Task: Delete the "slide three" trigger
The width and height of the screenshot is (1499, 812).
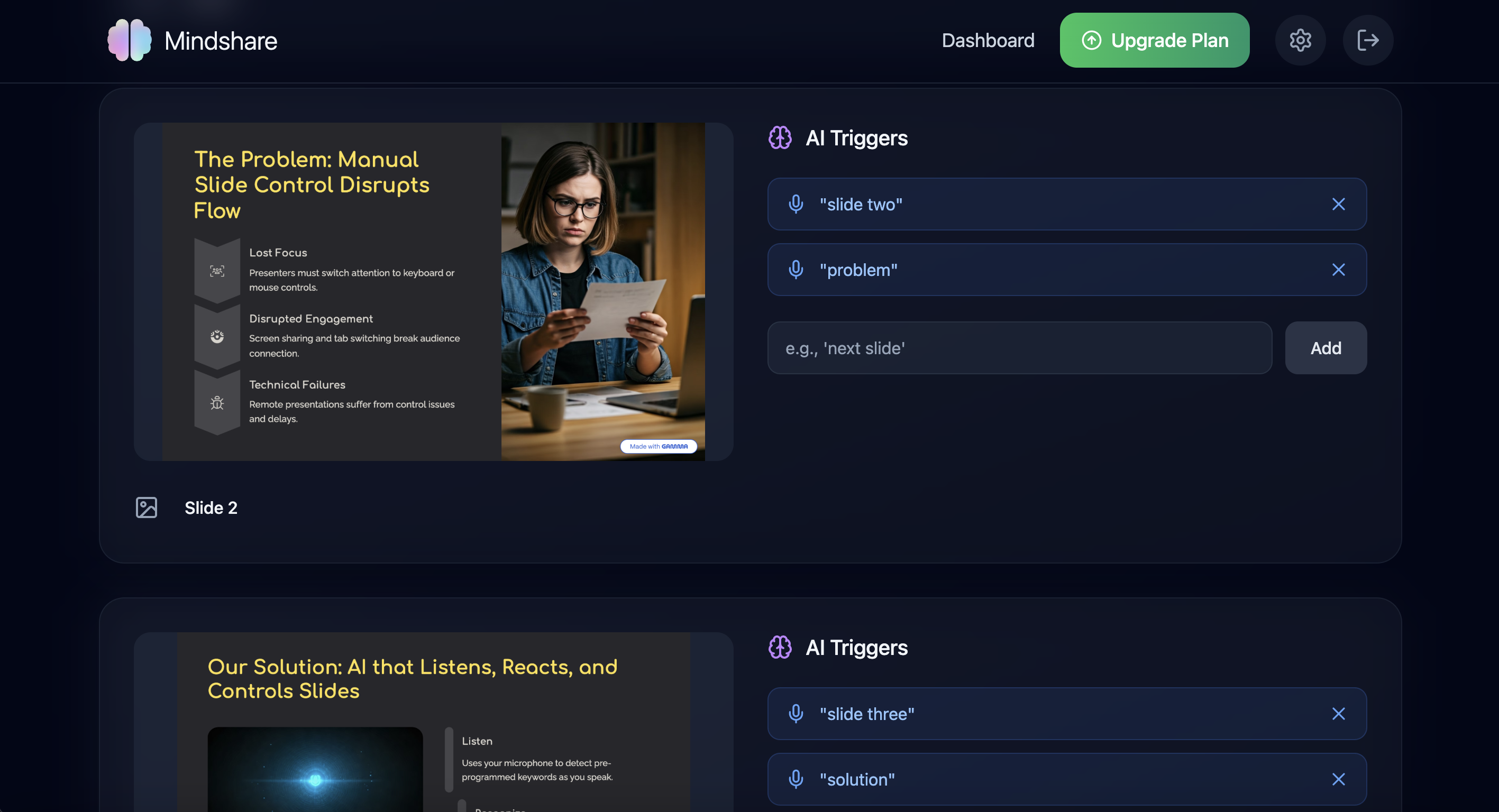Action: click(x=1338, y=714)
